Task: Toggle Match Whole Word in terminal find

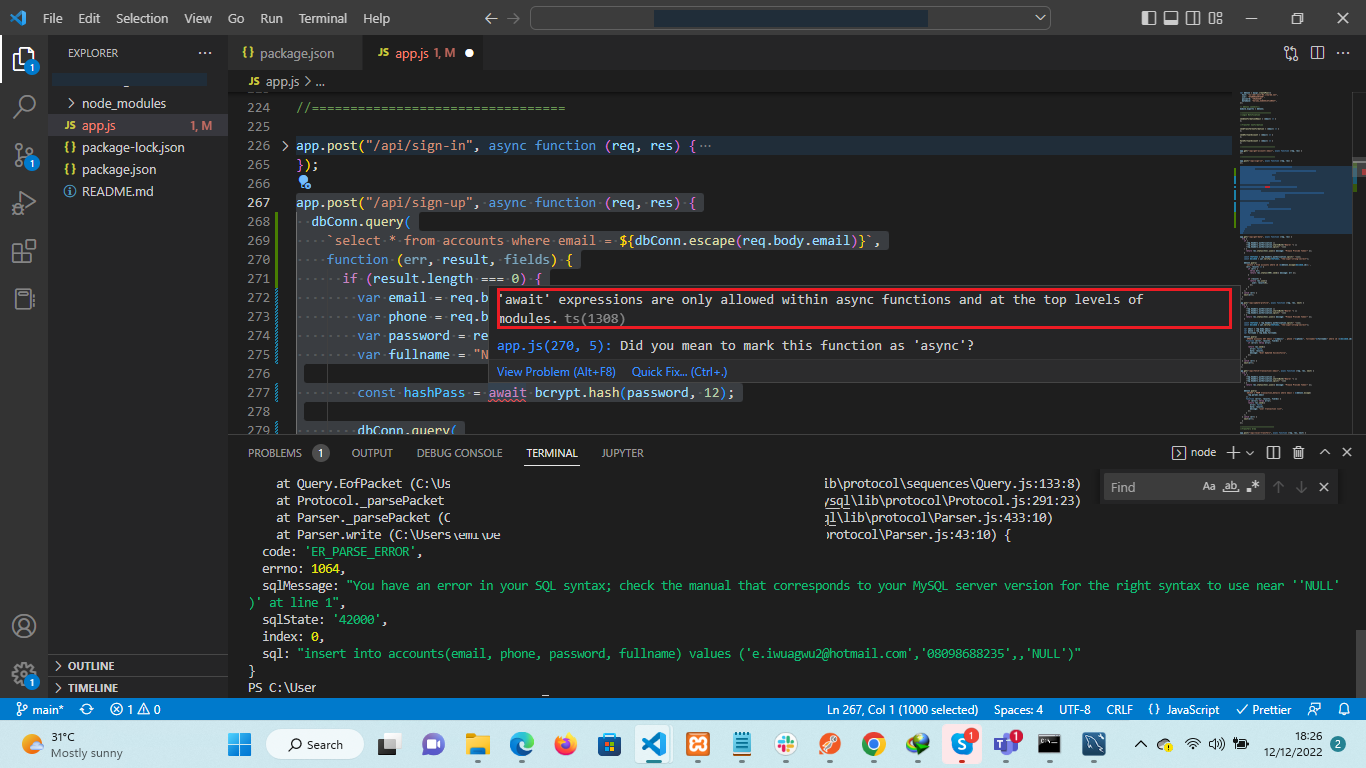Action: 1231,487
